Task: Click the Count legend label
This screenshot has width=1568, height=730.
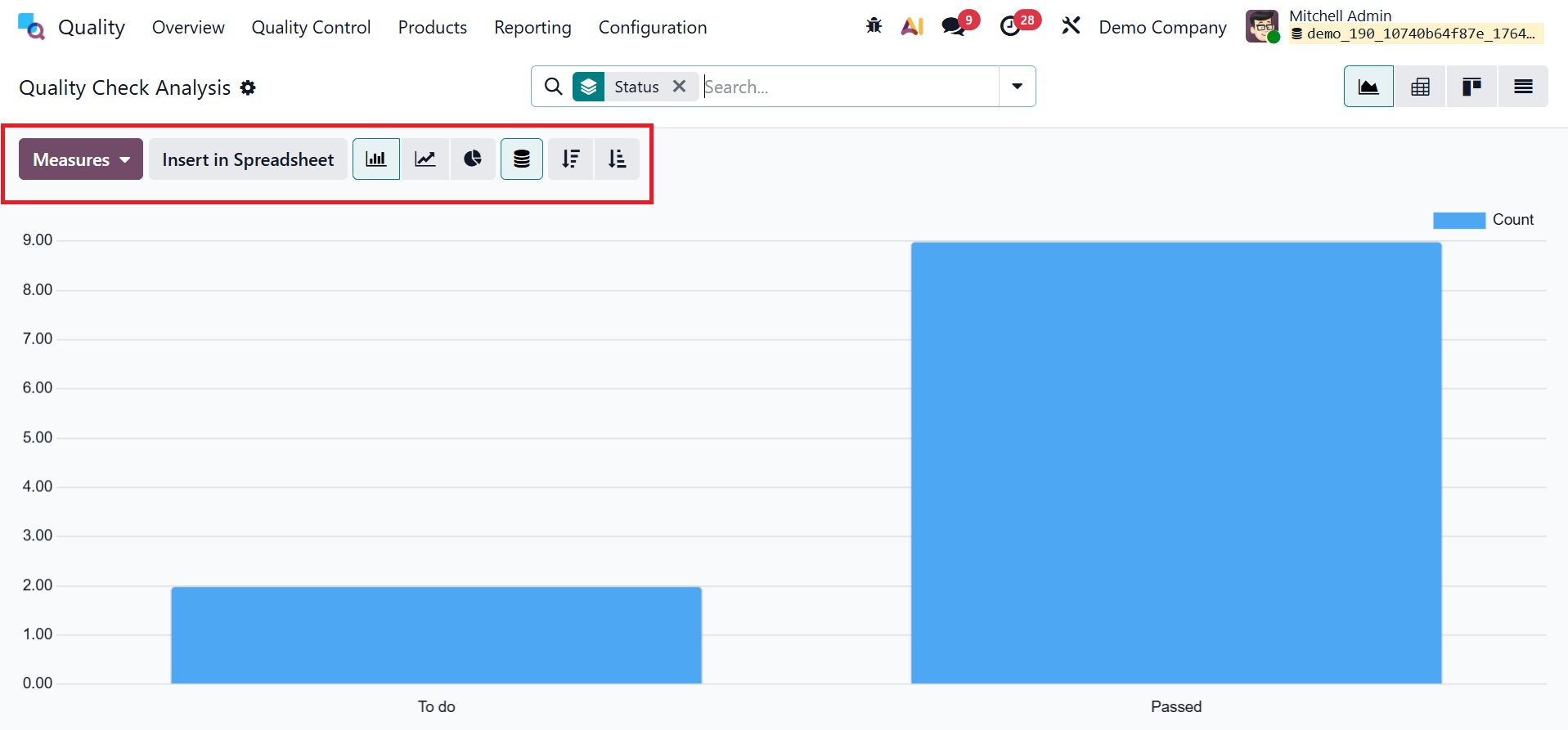Action: point(1513,220)
